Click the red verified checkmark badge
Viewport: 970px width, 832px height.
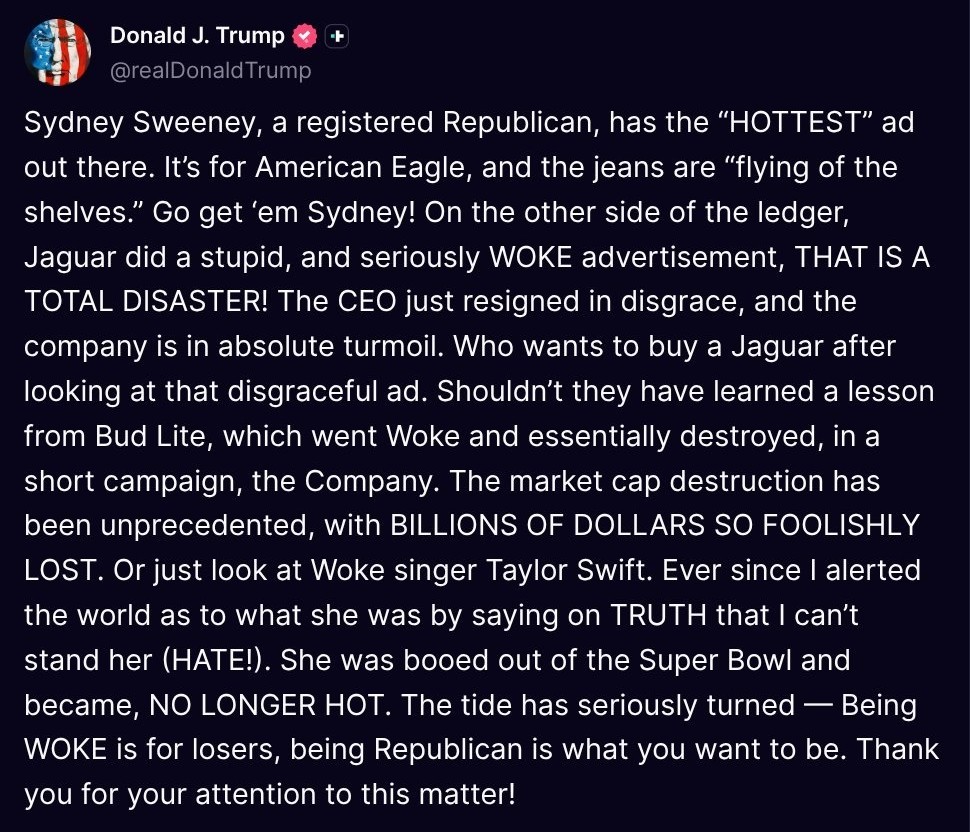304,37
